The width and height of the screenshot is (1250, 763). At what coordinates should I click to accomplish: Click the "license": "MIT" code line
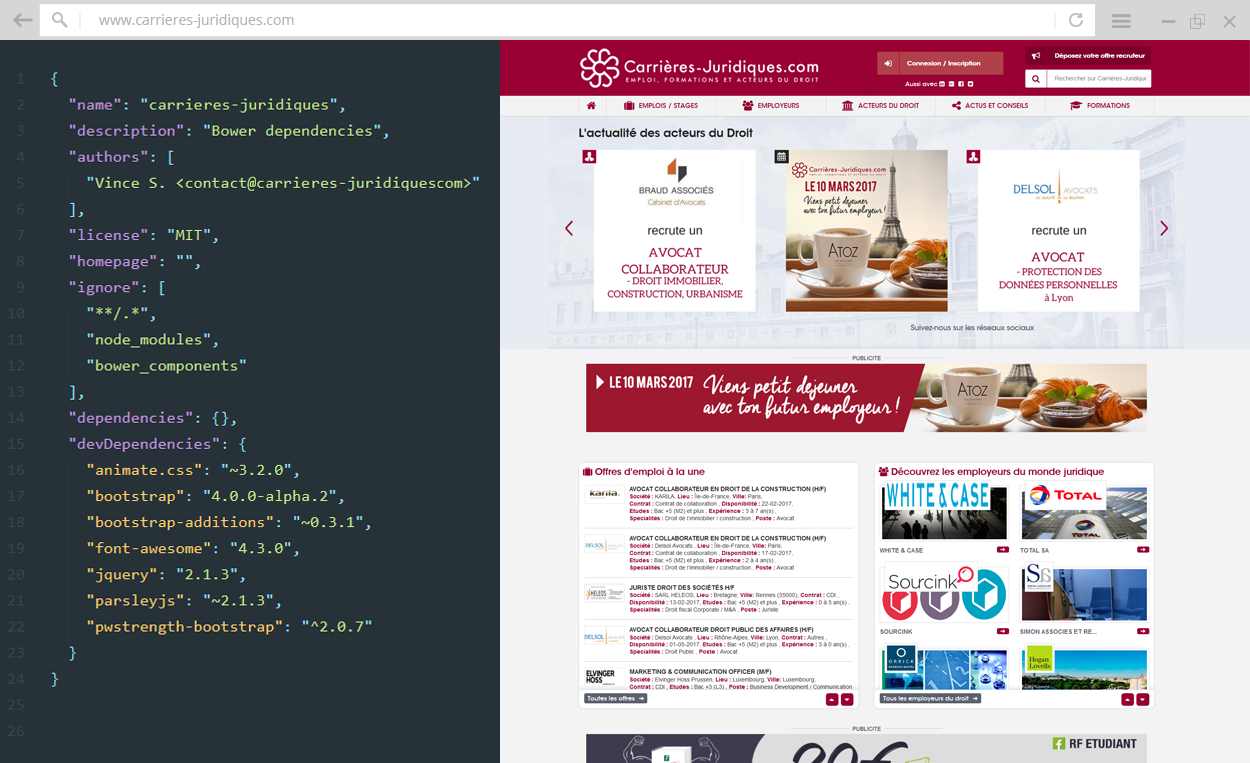click(144, 235)
